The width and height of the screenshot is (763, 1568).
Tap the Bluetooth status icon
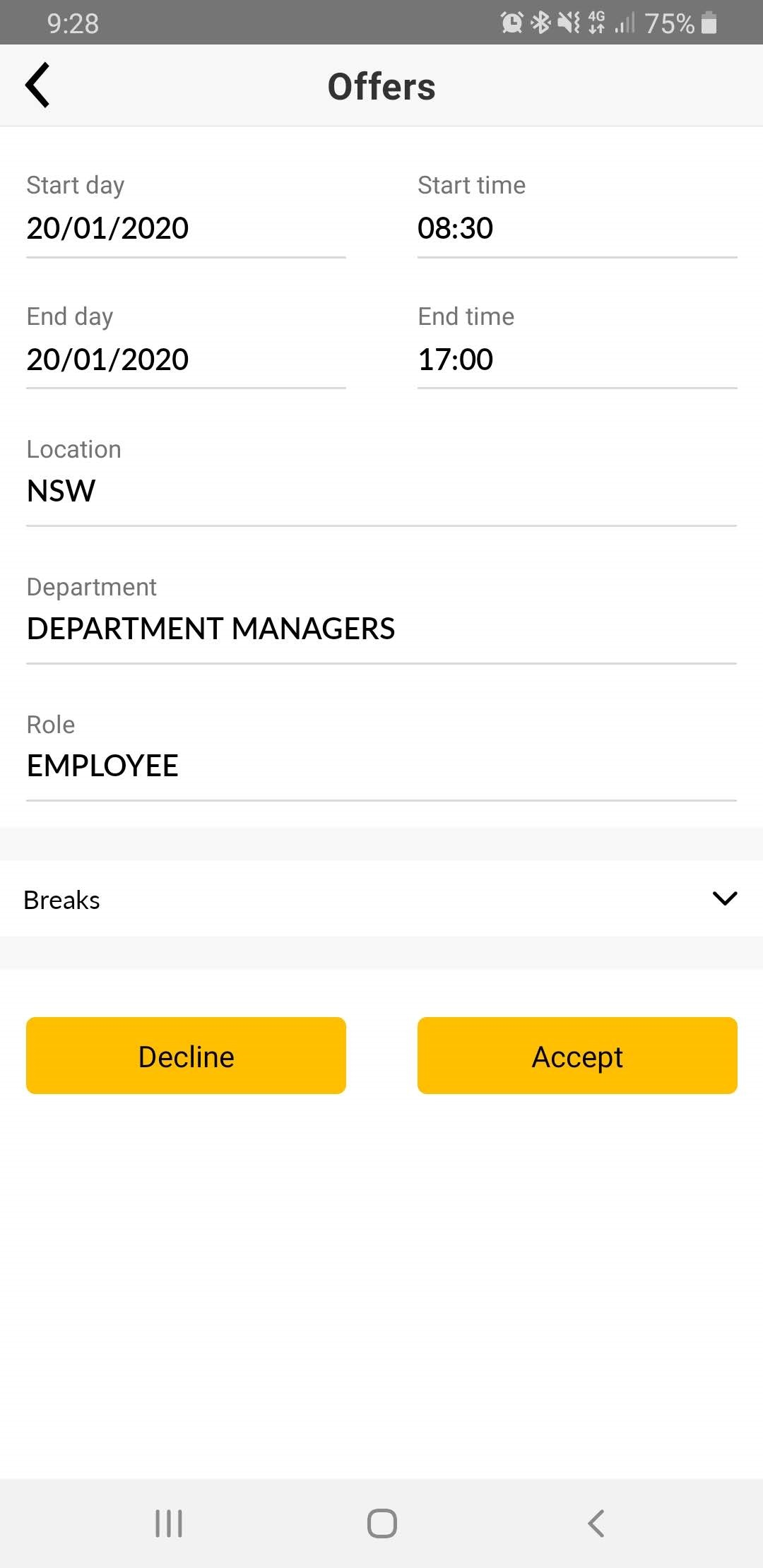540,23
